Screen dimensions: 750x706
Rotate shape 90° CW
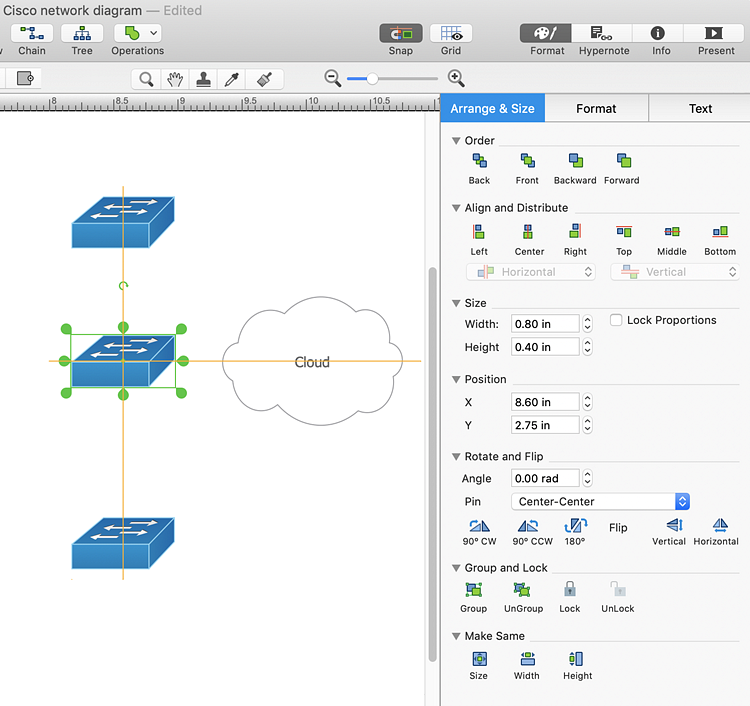(x=479, y=526)
